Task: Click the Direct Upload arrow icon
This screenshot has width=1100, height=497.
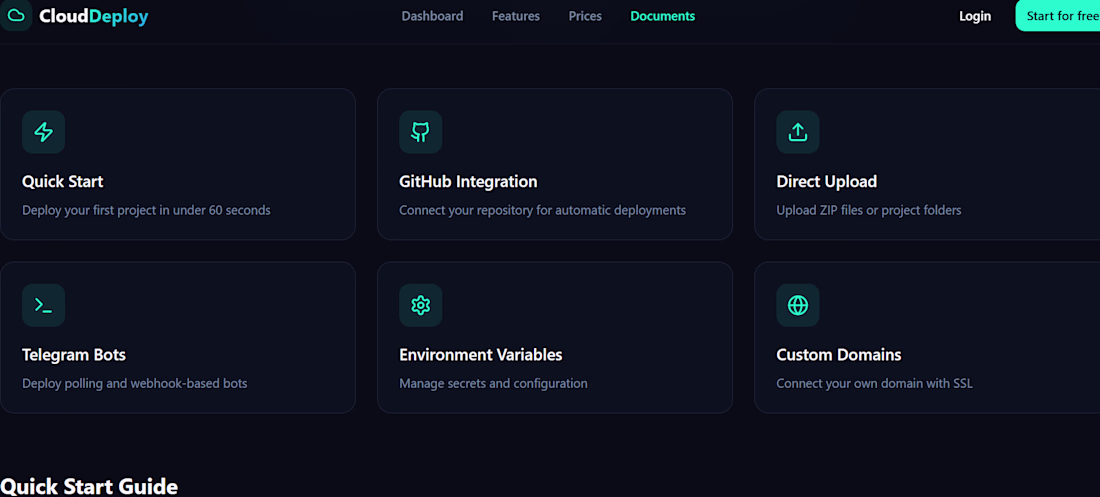Action: (x=798, y=132)
